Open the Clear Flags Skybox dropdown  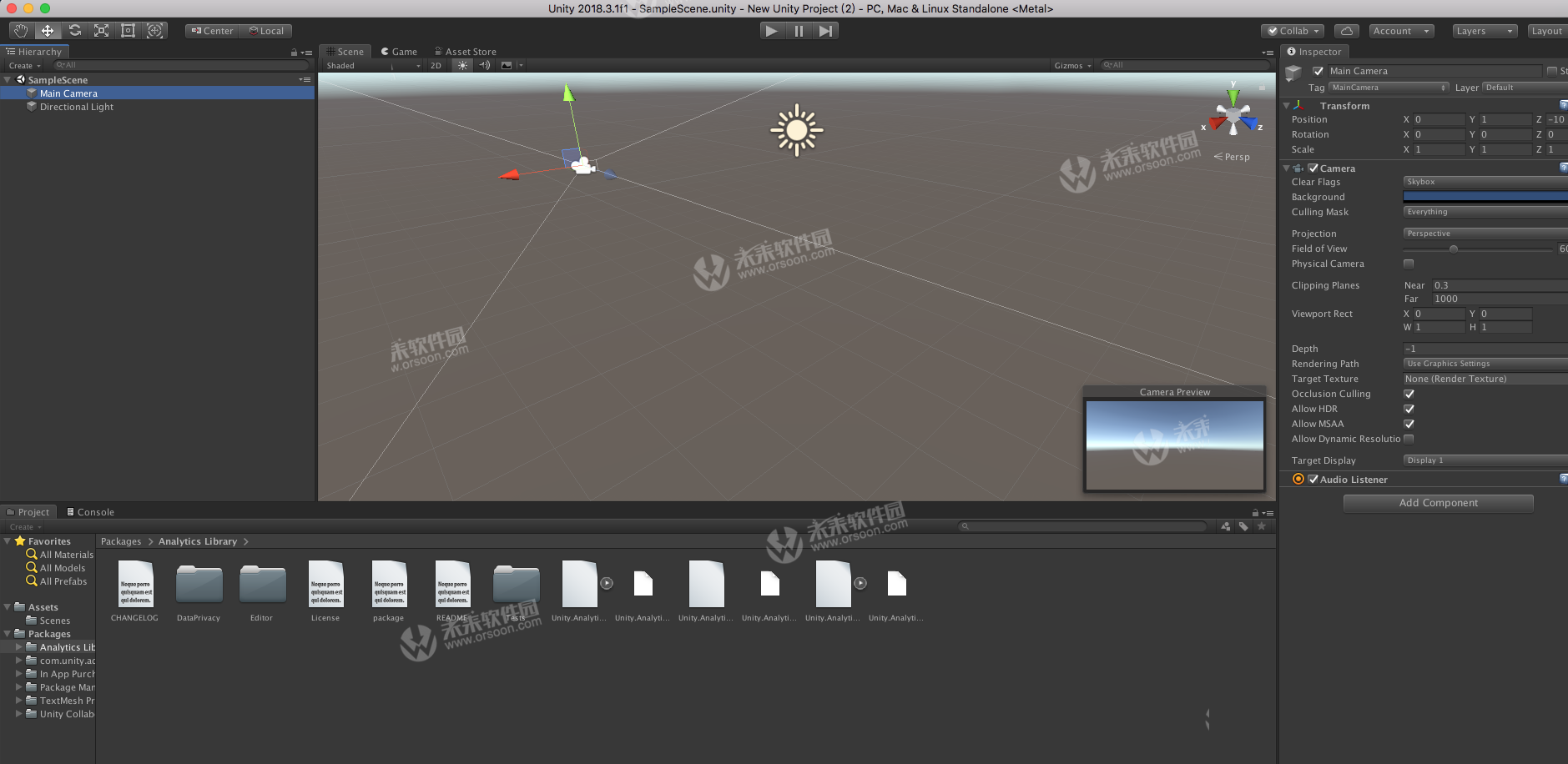click(1485, 182)
